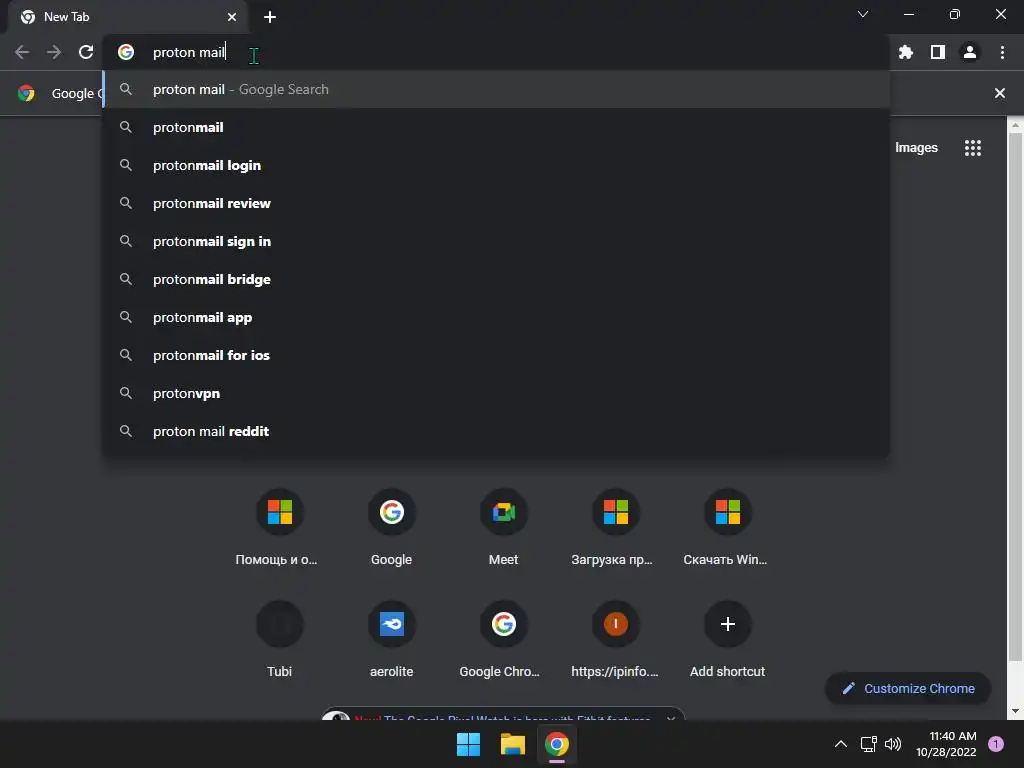Choose the 'protonvpn' suggestion
Screen dimensions: 1024x768
tap(496, 393)
